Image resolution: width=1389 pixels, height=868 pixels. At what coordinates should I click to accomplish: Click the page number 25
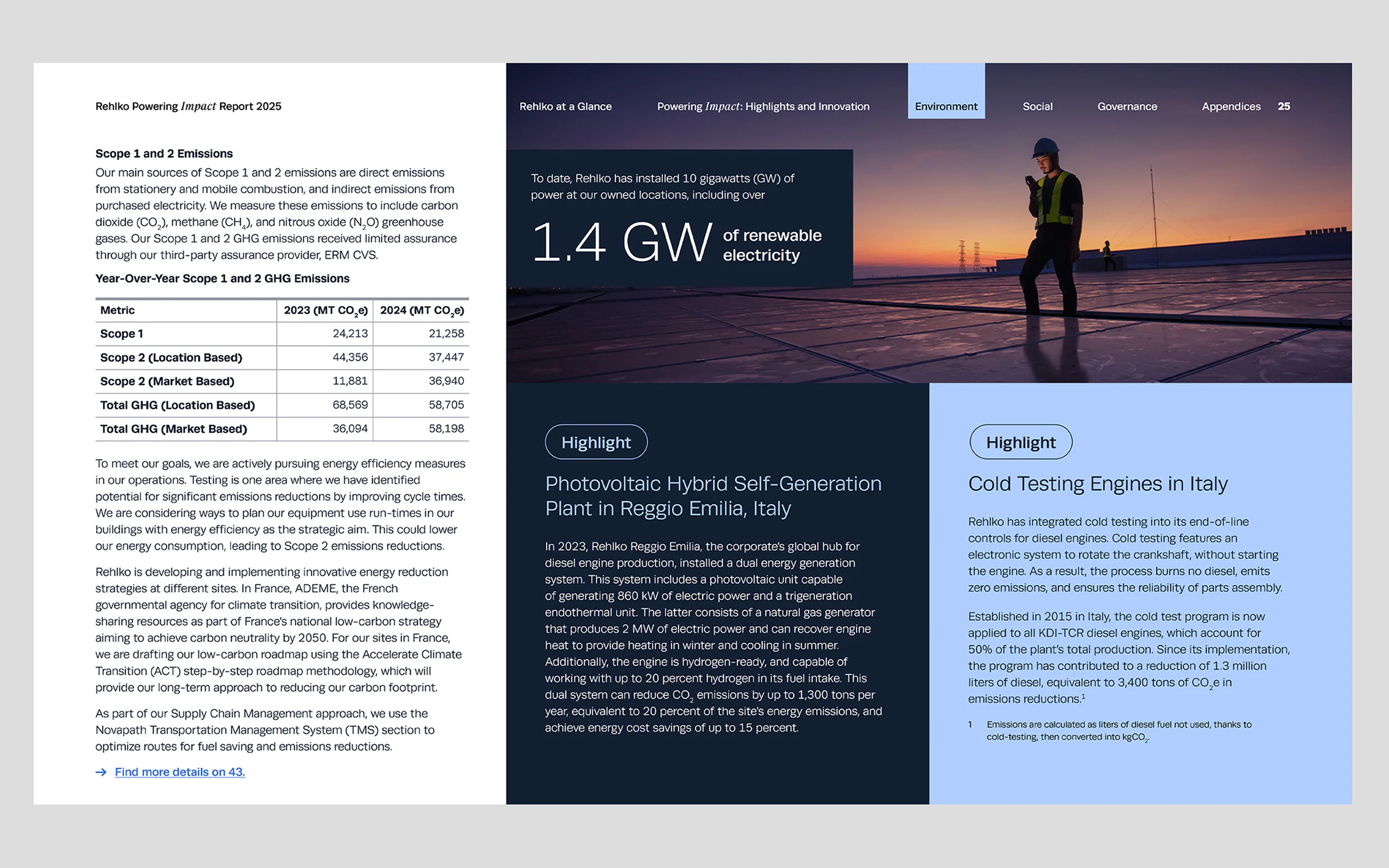click(1284, 106)
